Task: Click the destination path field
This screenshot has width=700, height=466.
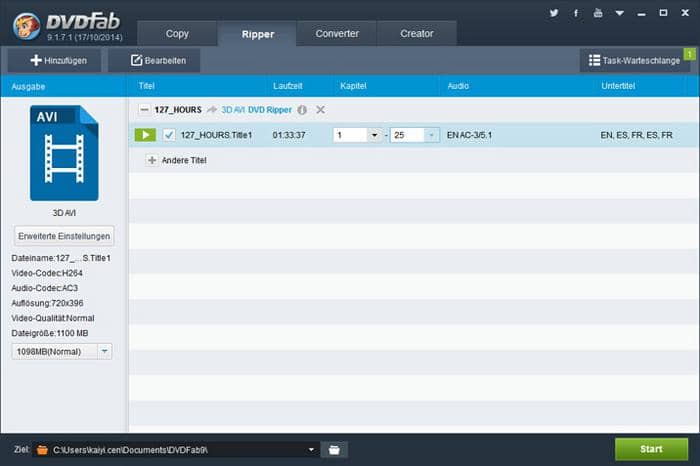Action: click(176, 449)
